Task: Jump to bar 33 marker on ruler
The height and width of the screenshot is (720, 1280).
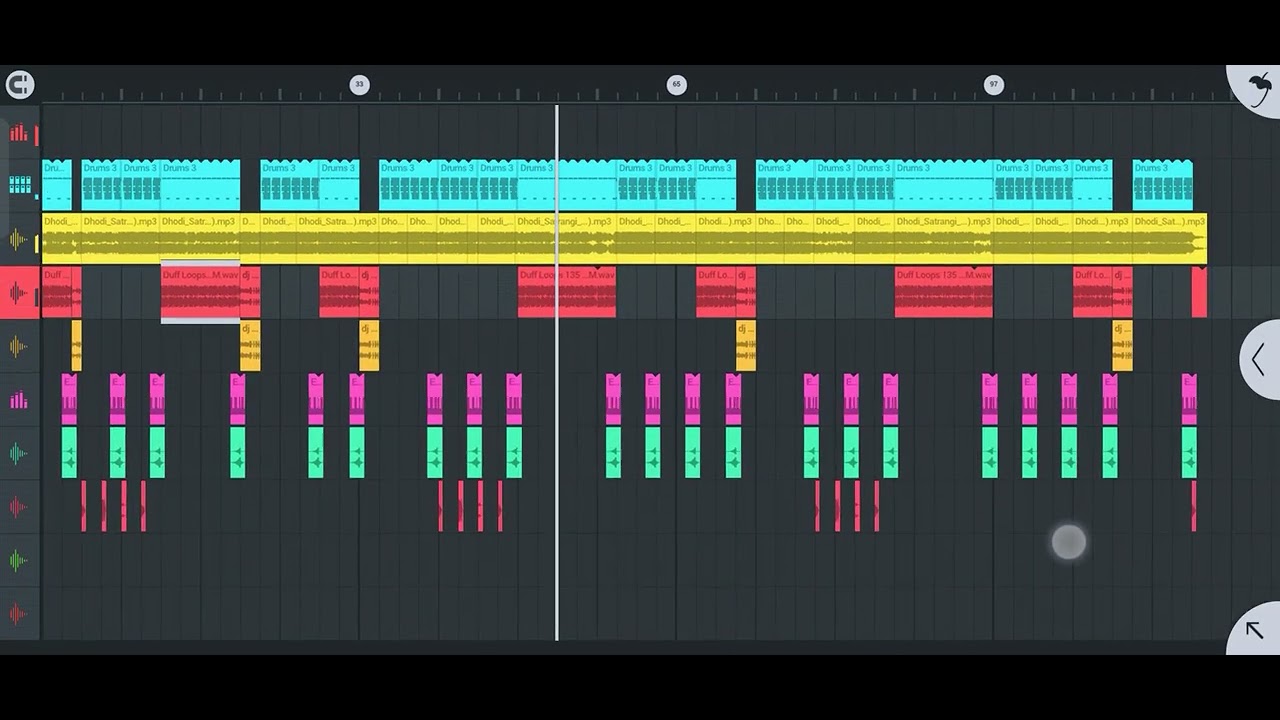Action: click(x=359, y=85)
